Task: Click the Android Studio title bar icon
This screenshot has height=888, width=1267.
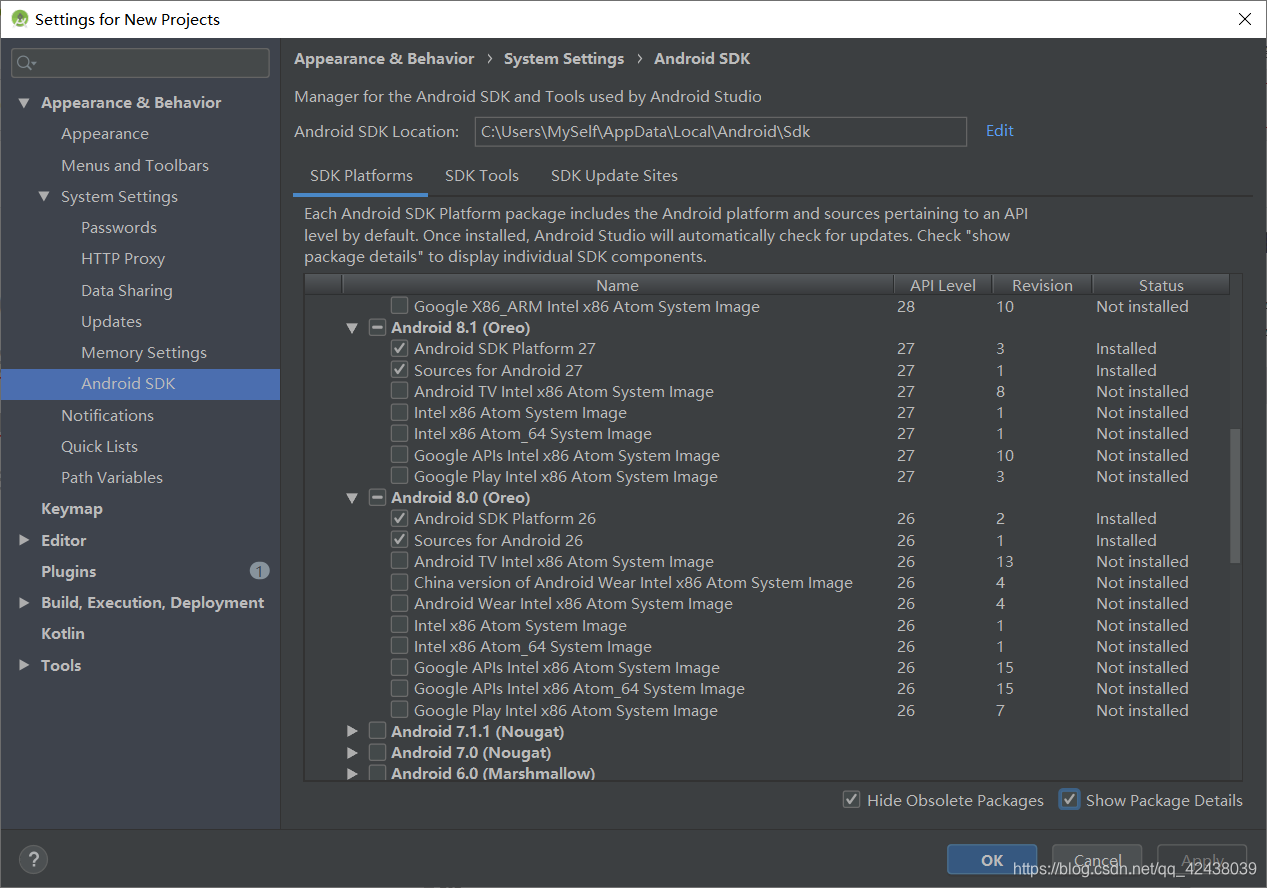Action: pyautogui.click(x=19, y=19)
